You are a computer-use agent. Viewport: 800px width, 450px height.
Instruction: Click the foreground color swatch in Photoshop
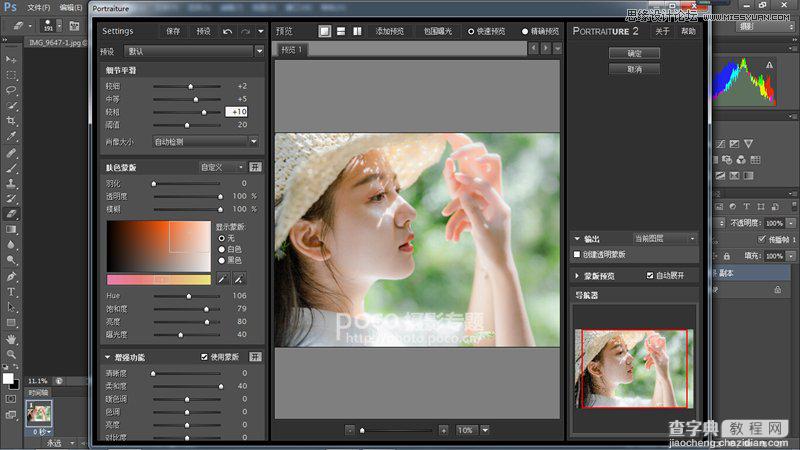[8, 378]
